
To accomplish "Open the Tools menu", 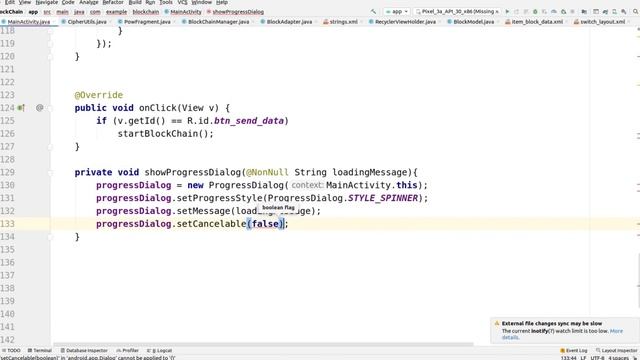I will 166,2.
